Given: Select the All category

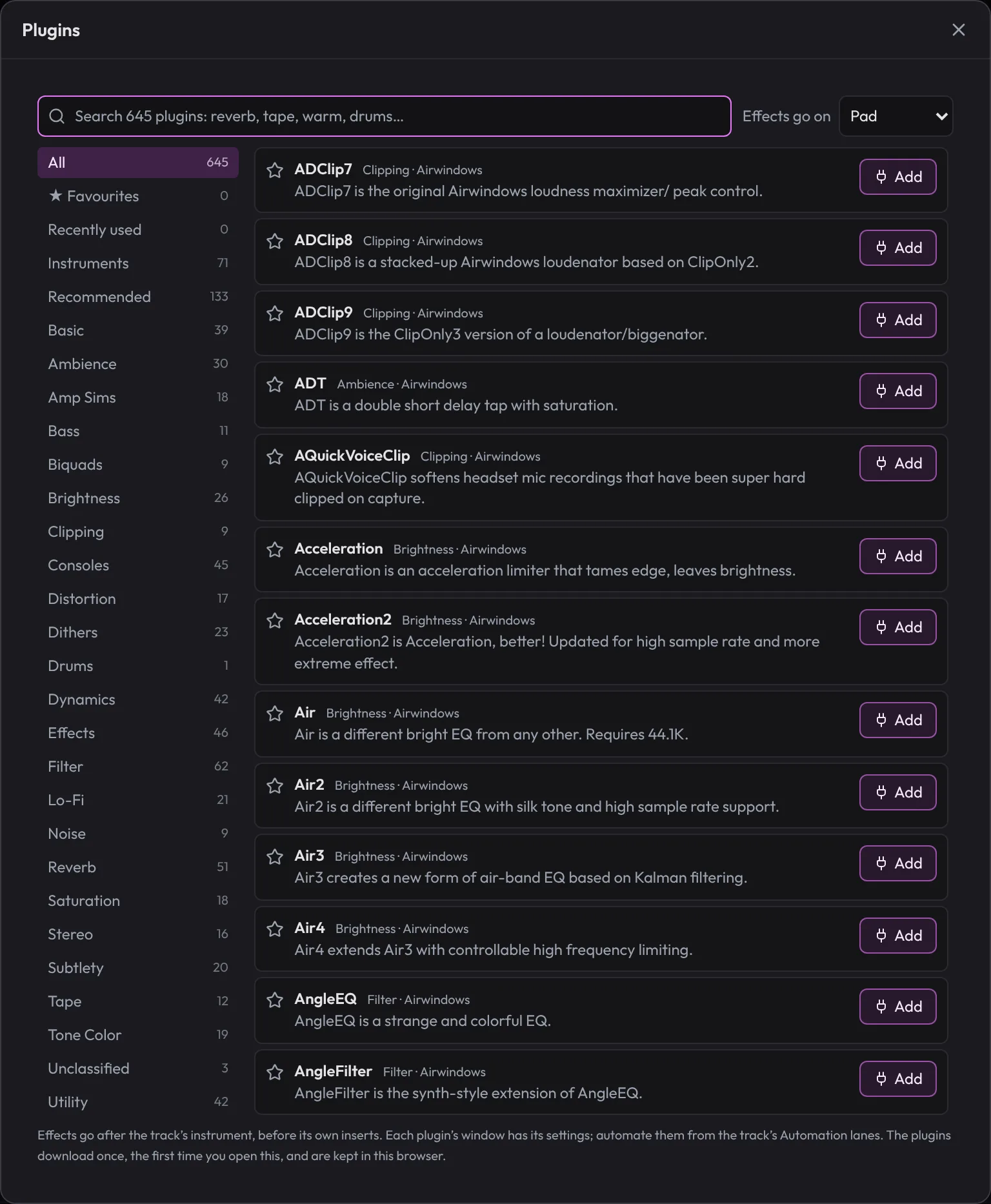Looking at the screenshot, I should click(x=138, y=163).
